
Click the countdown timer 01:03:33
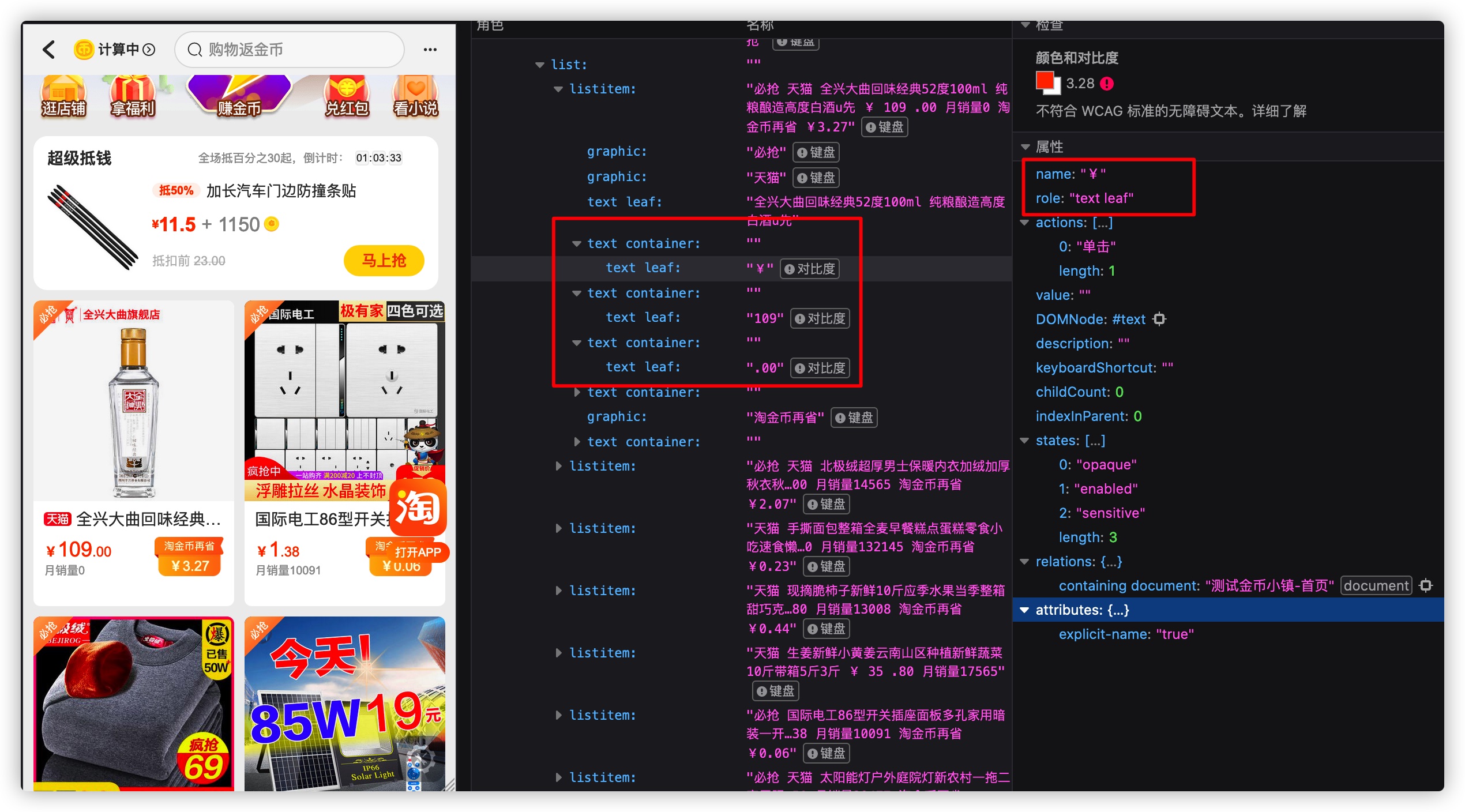tap(378, 158)
